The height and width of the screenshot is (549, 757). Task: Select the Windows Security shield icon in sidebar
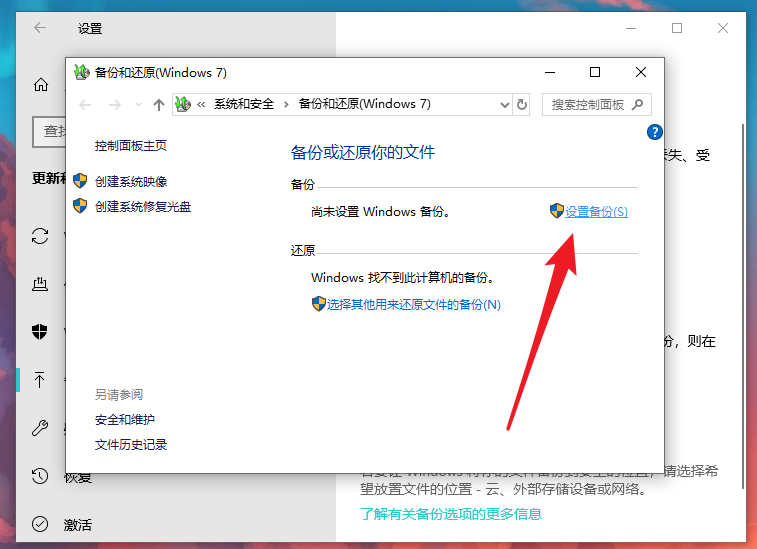click(40, 331)
